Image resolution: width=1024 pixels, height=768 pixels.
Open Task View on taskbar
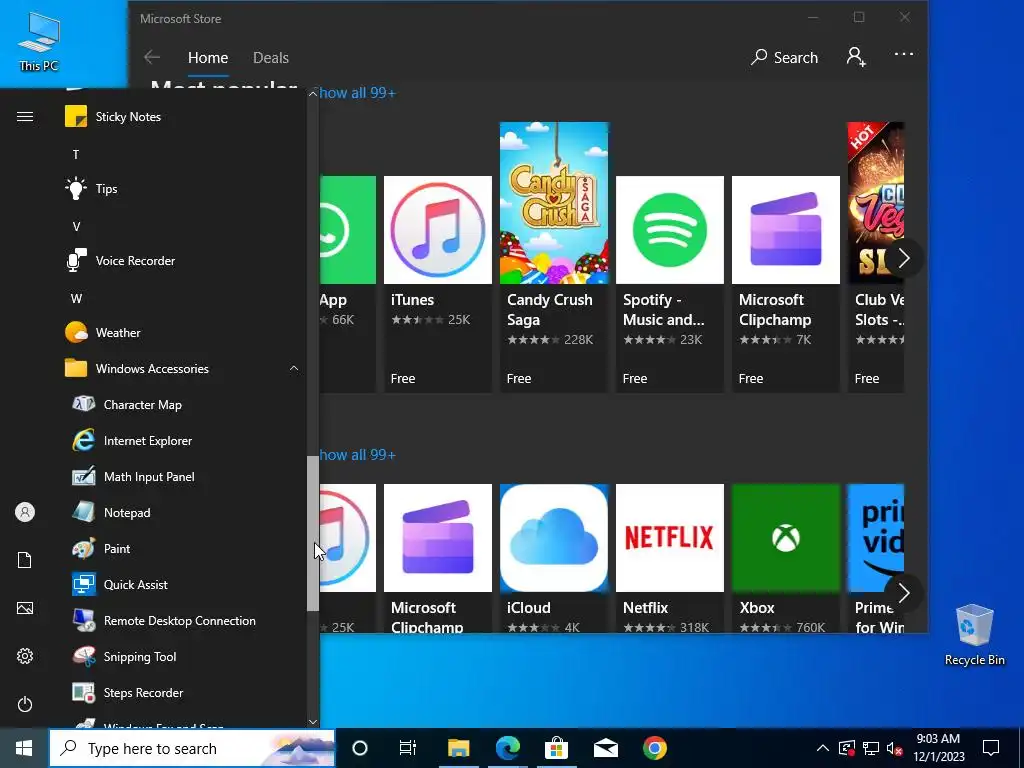[x=408, y=748]
